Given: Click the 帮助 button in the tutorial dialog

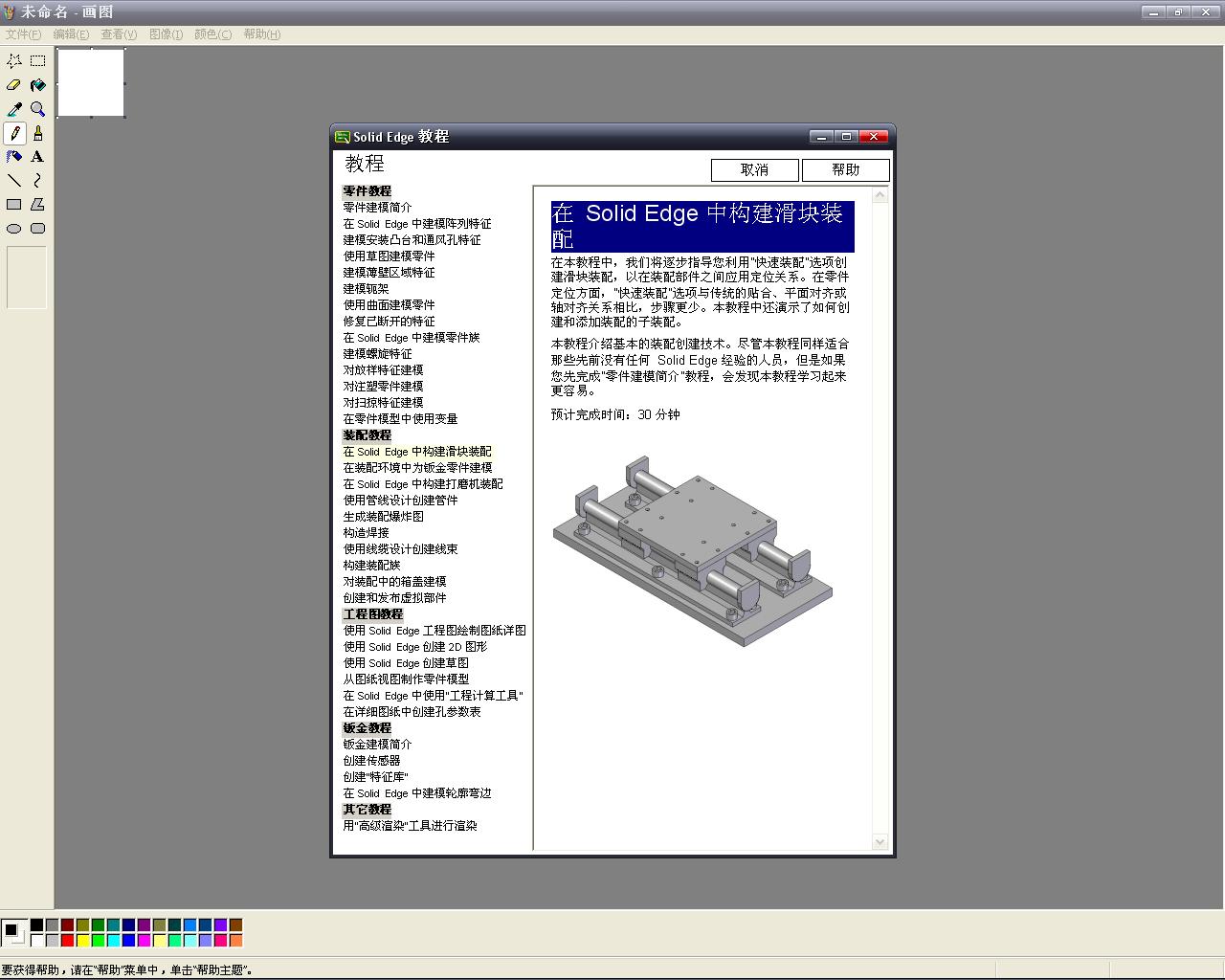Looking at the screenshot, I should tap(846, 170).
